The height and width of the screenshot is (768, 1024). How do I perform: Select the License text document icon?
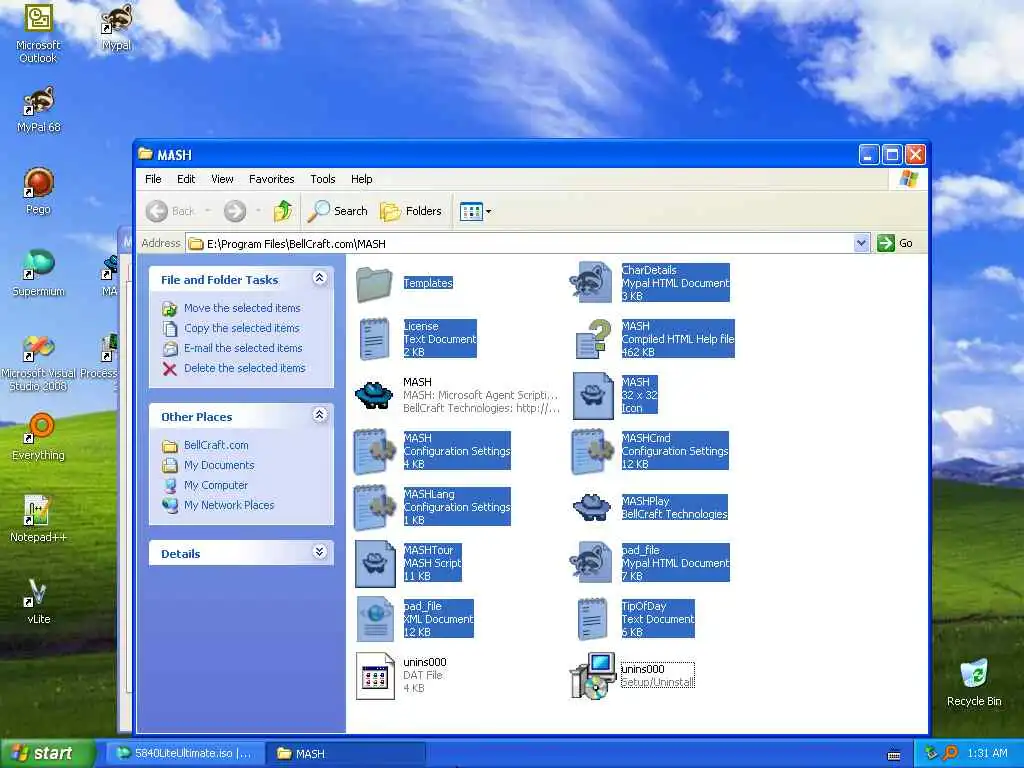click(x=374, y=339)
